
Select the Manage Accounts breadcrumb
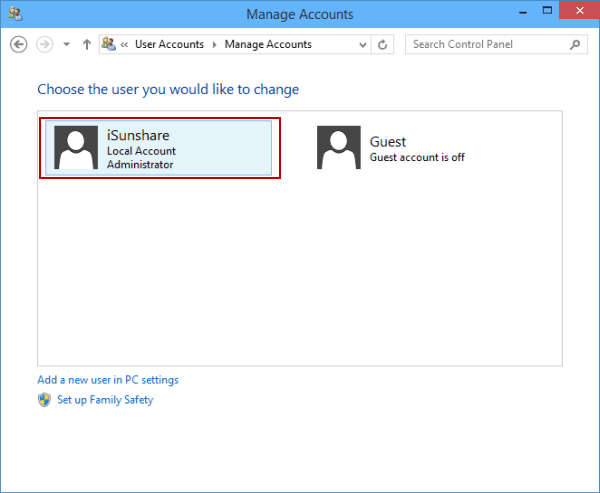coord(267,45)
